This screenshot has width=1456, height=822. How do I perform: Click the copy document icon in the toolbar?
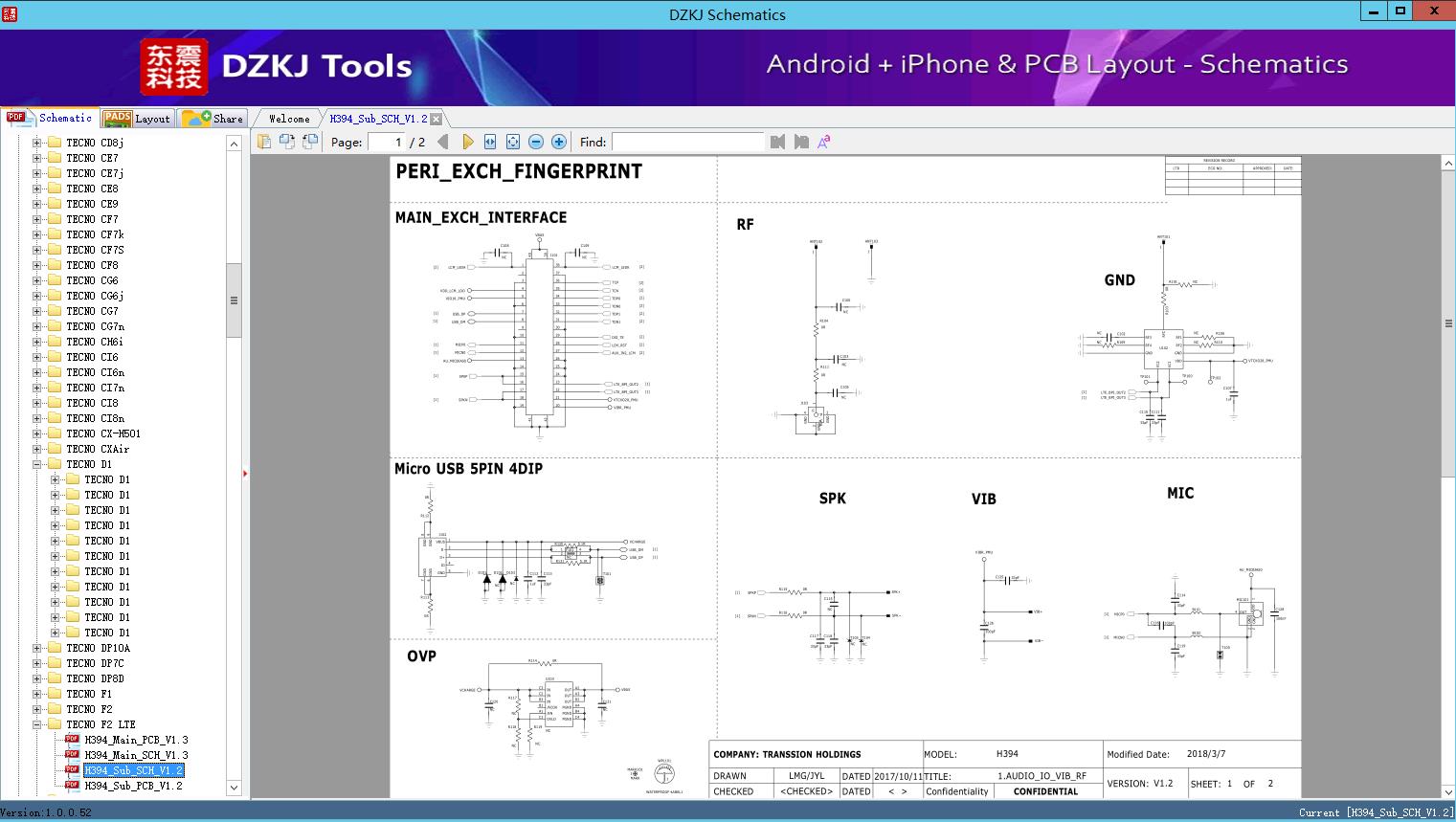pos(264,142)
